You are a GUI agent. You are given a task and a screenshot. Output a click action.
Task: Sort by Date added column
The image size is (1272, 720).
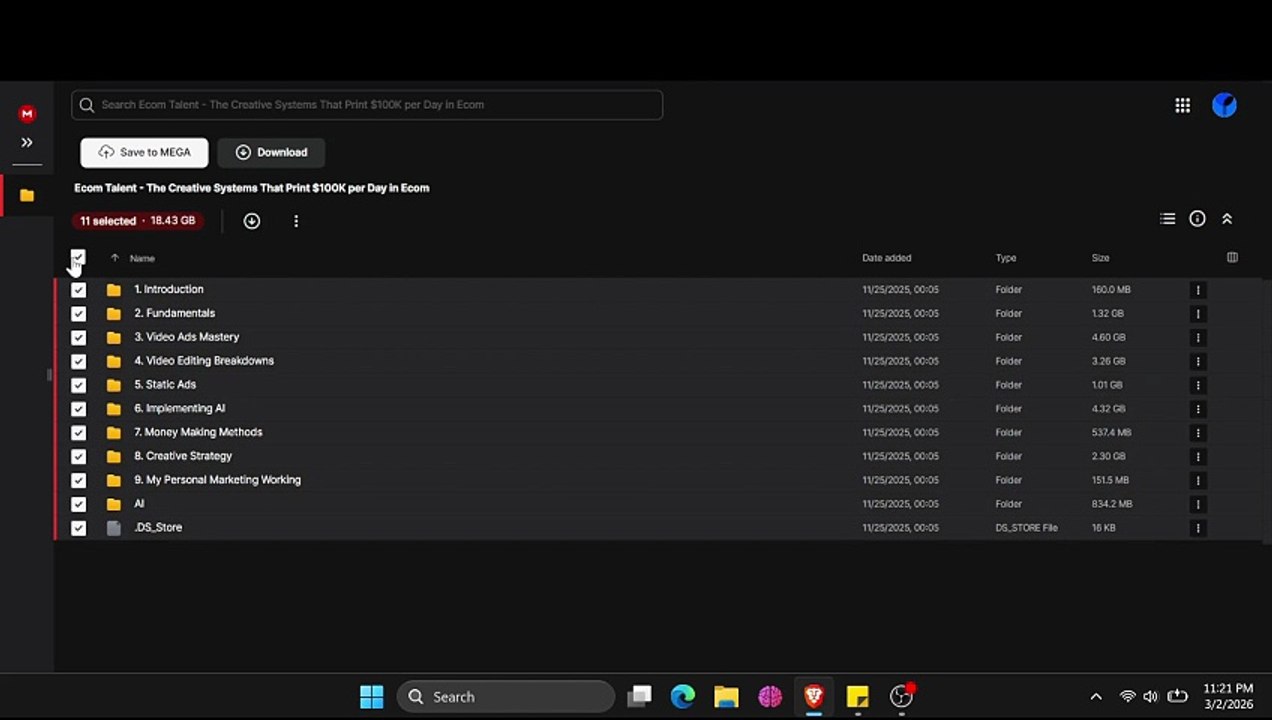pos(887,258)
